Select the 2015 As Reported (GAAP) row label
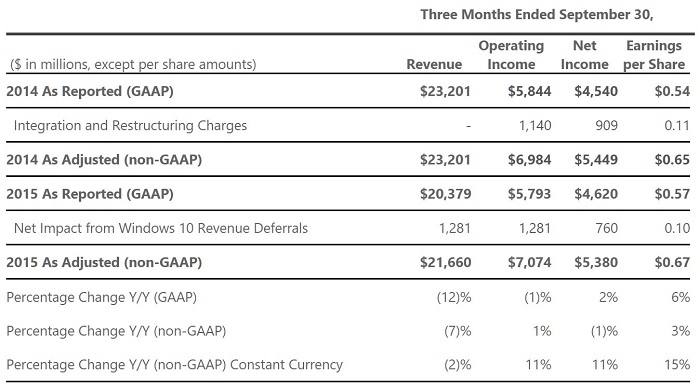This screenshot has height=388, width=700. 90,194
